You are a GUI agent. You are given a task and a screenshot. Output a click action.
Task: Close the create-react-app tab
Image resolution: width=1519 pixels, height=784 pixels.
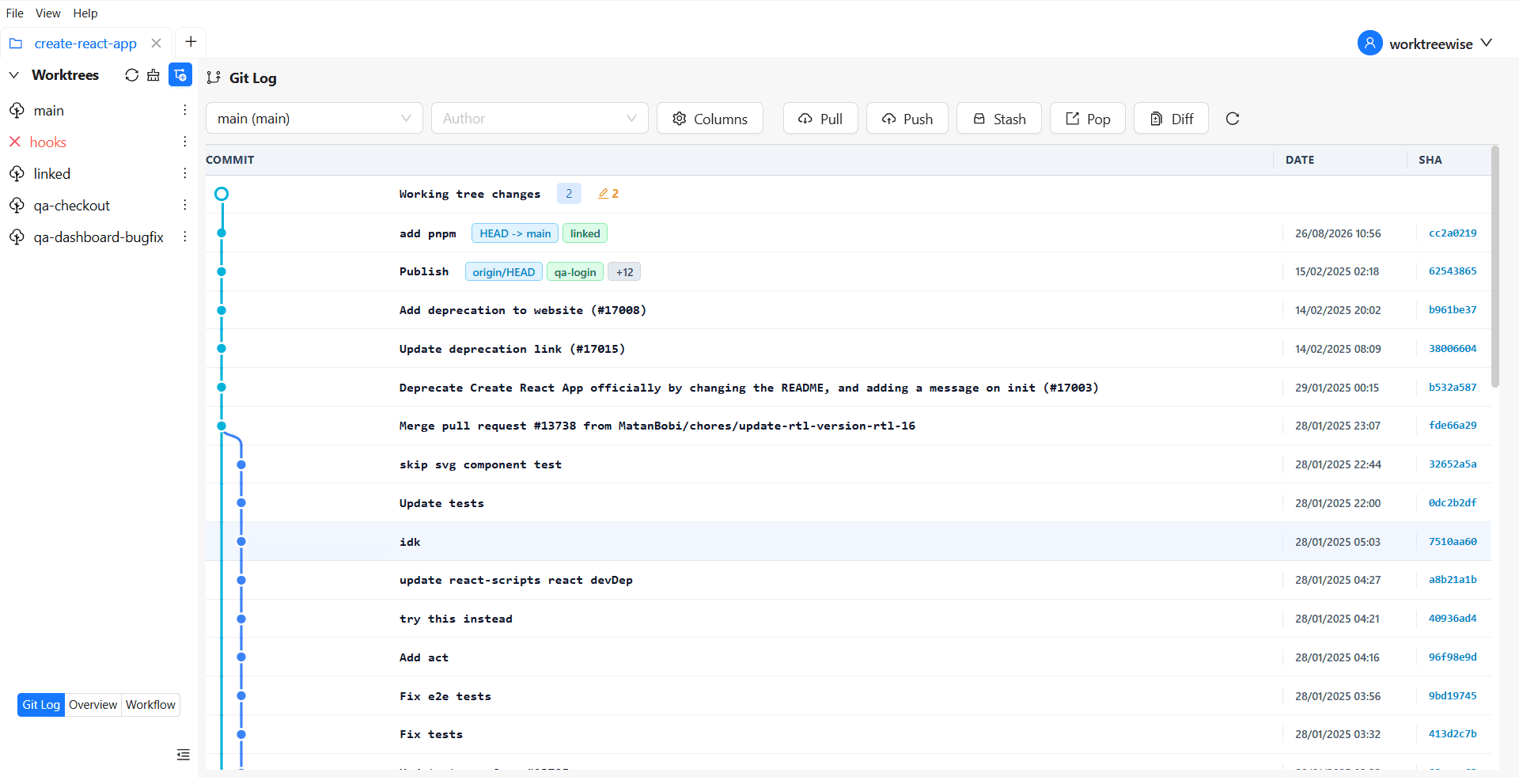coord(157,44)
